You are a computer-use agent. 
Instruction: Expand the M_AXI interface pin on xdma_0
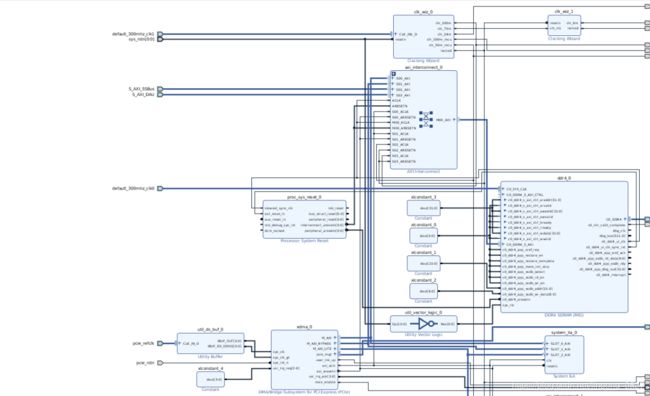pyautogui.click(x=335, y=338)
